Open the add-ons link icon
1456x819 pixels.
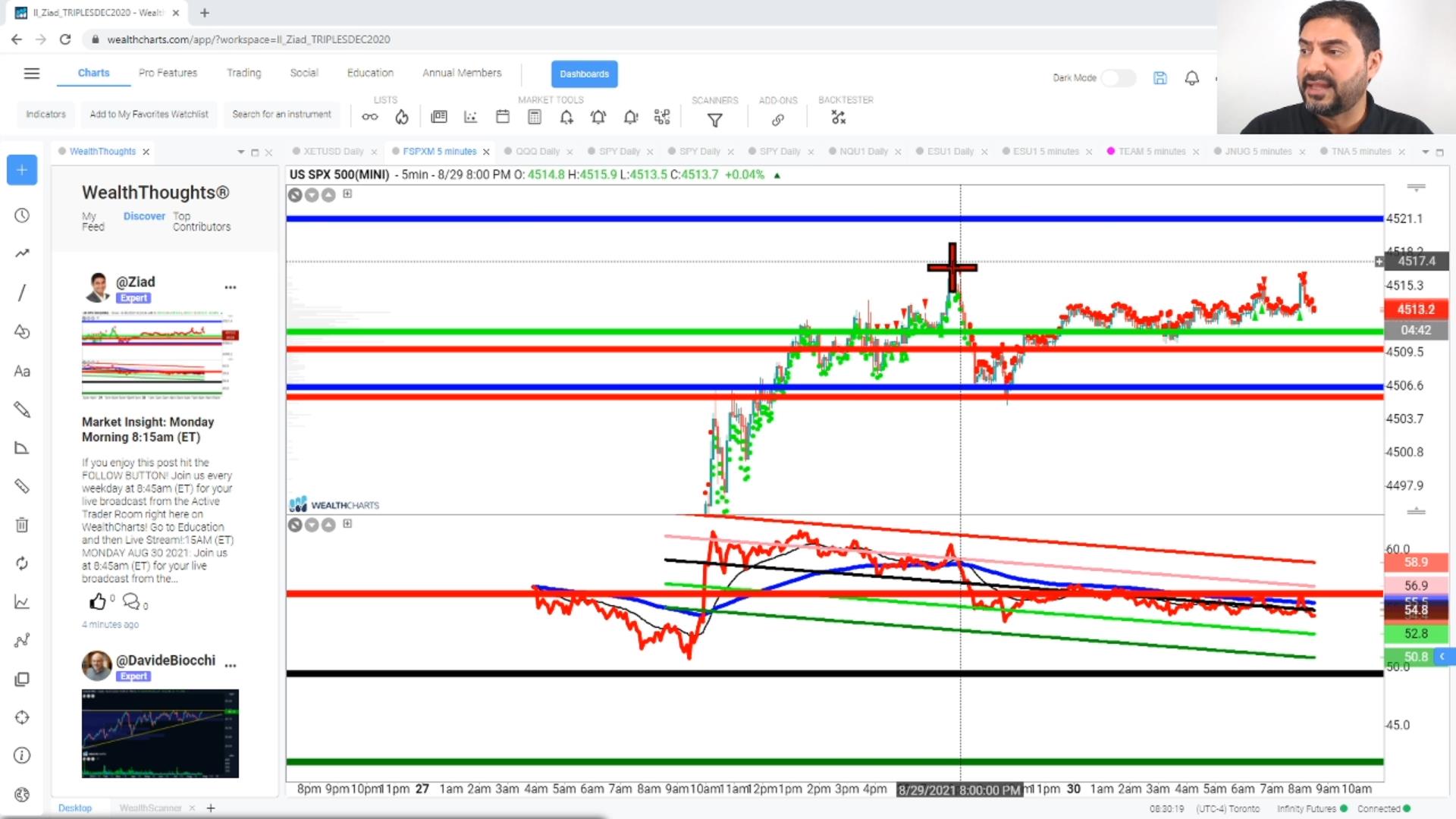[778, 120]
